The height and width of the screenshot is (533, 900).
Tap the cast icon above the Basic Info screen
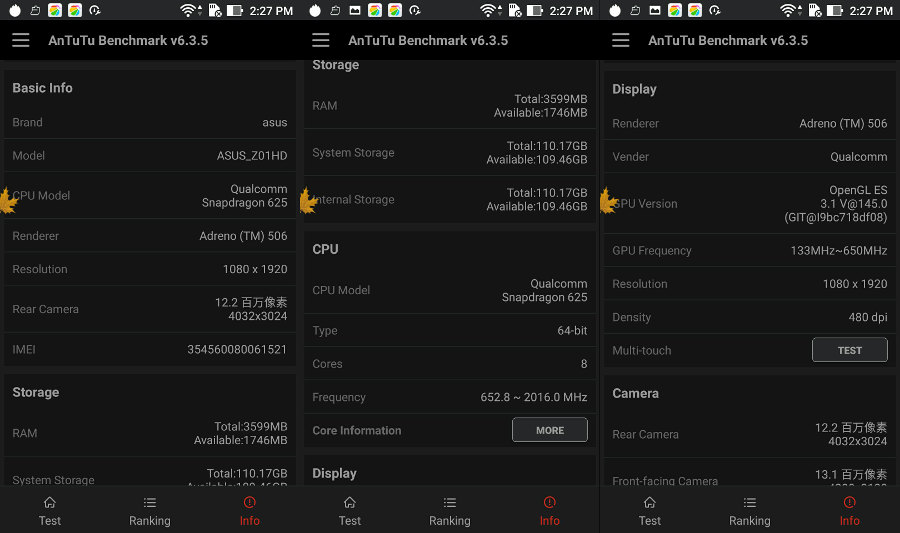tap(35, 10)
